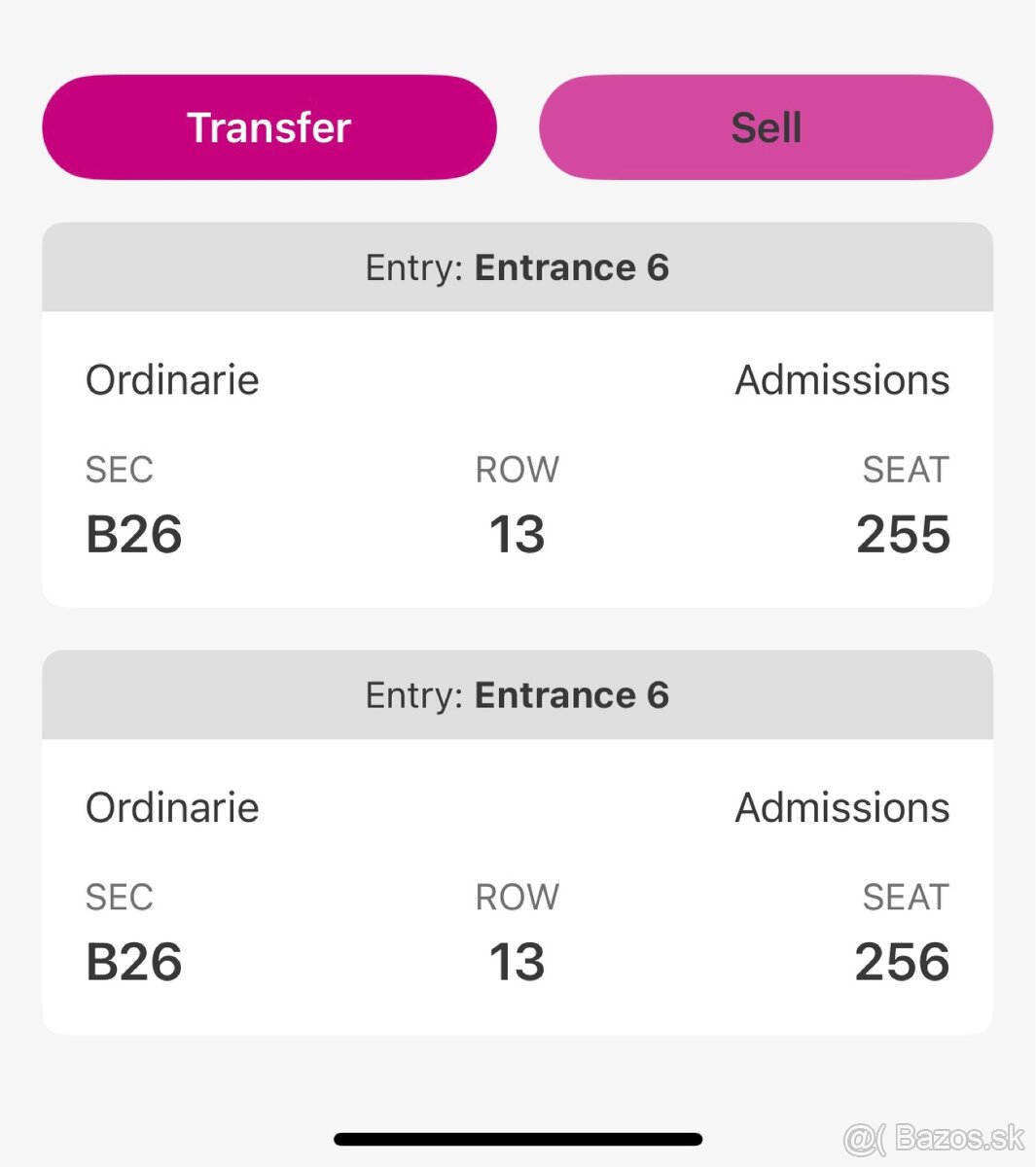
Task: Tap the Transfer button
Action: (x=269, y=127)
